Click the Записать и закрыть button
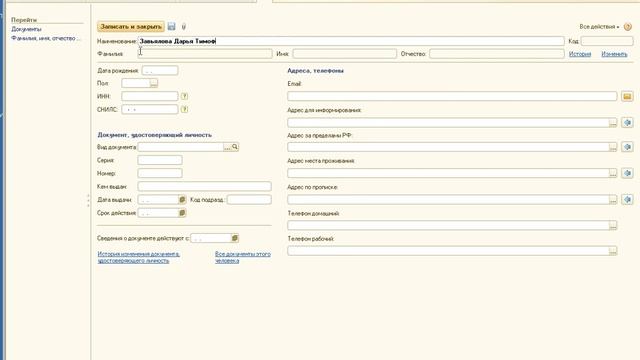Viewport: 640px width, 360px height. pyautogui.click(x=131, y=27)
